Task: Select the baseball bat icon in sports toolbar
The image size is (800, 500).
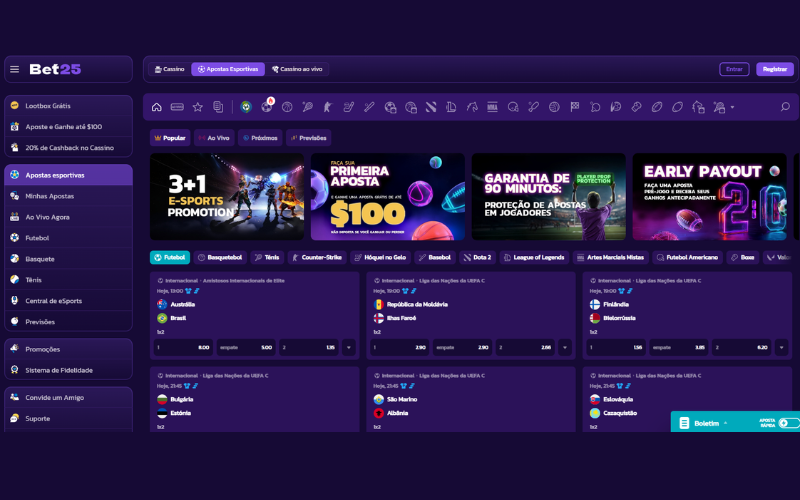Action: [x=369, y=107]
